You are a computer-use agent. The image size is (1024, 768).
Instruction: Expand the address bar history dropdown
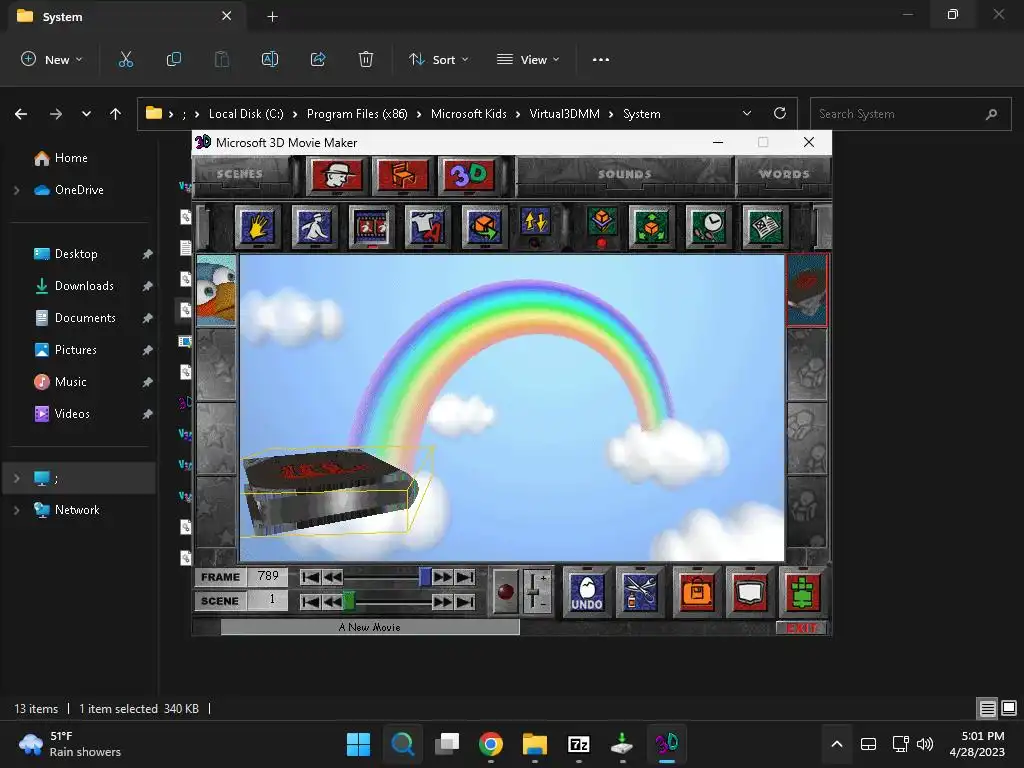pos(747,114)
